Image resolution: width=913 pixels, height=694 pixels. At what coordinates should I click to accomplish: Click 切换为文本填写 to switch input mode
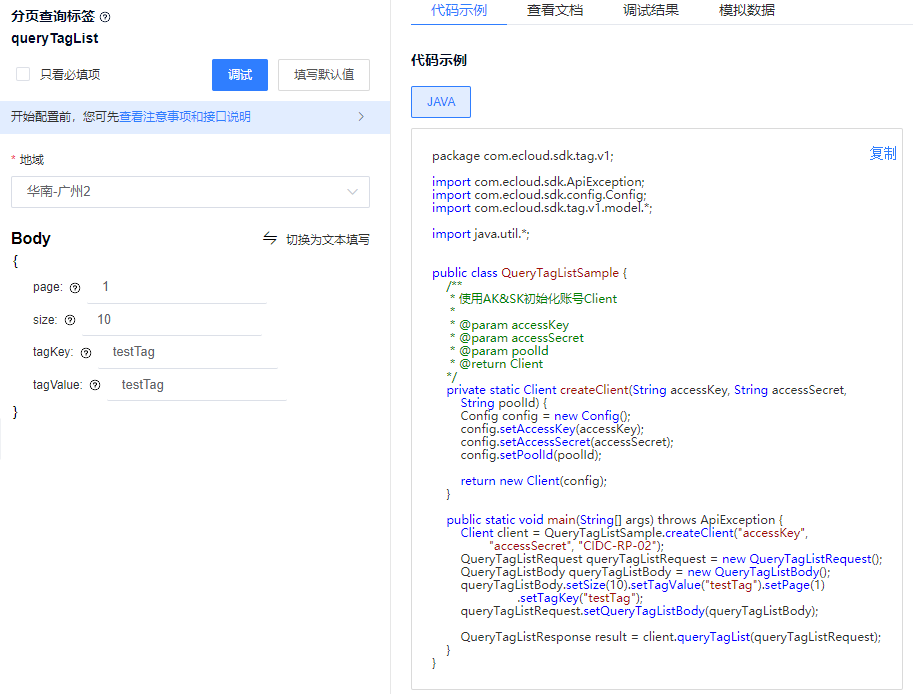(x=328, y=239)
